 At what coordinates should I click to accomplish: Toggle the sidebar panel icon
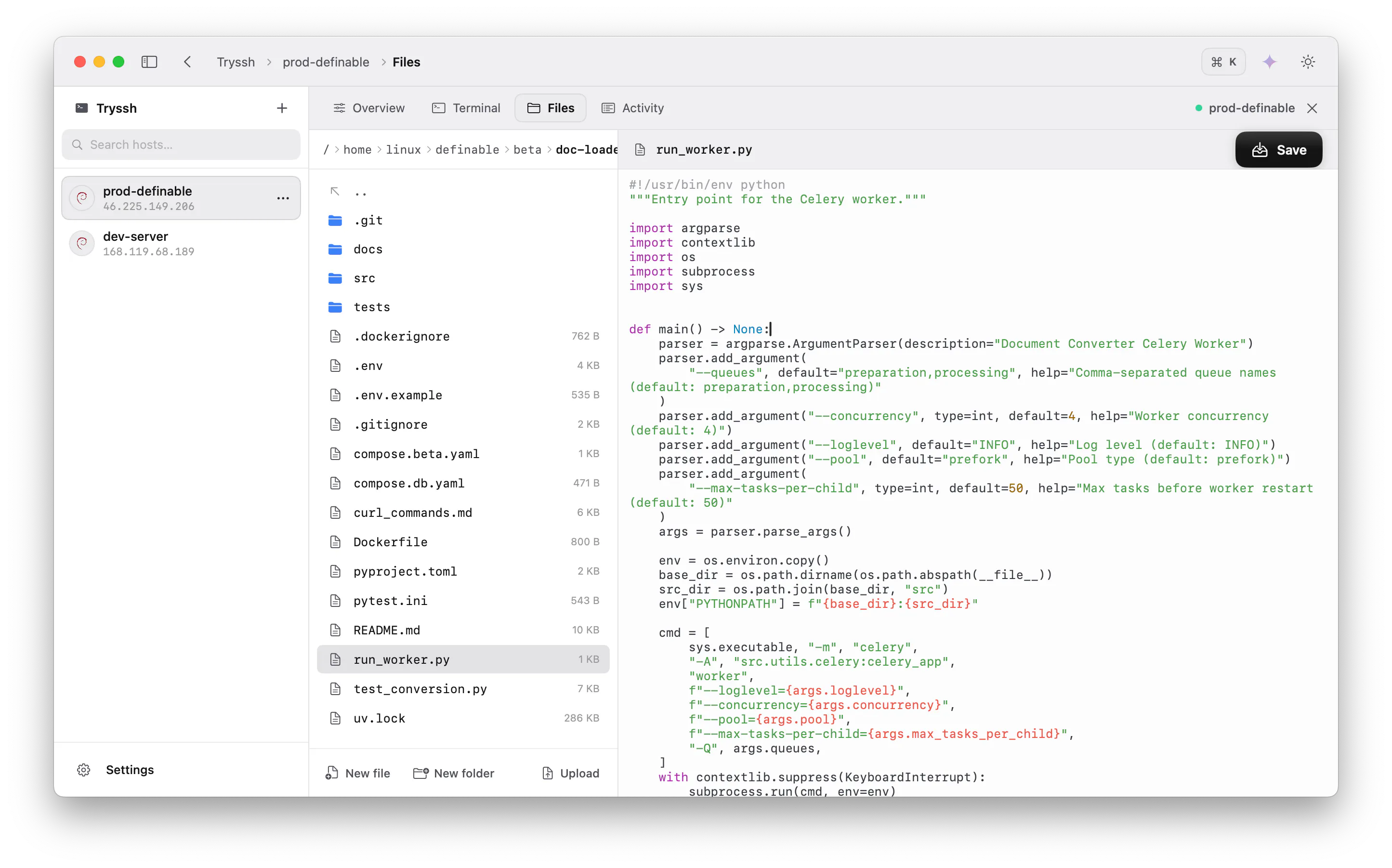pyautogui.click(x=149, y=62)
